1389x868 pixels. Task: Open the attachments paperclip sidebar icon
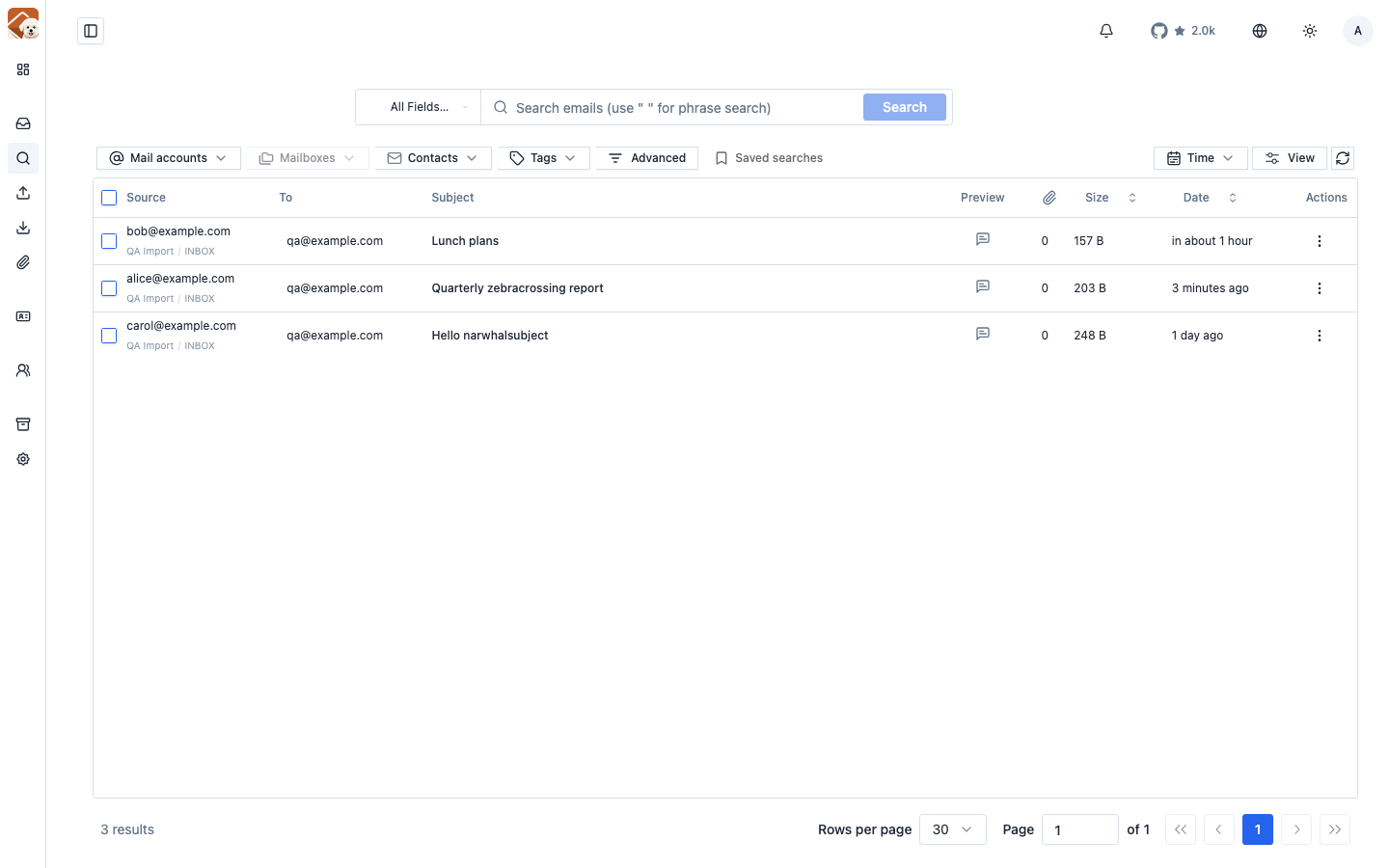[23, 262]
